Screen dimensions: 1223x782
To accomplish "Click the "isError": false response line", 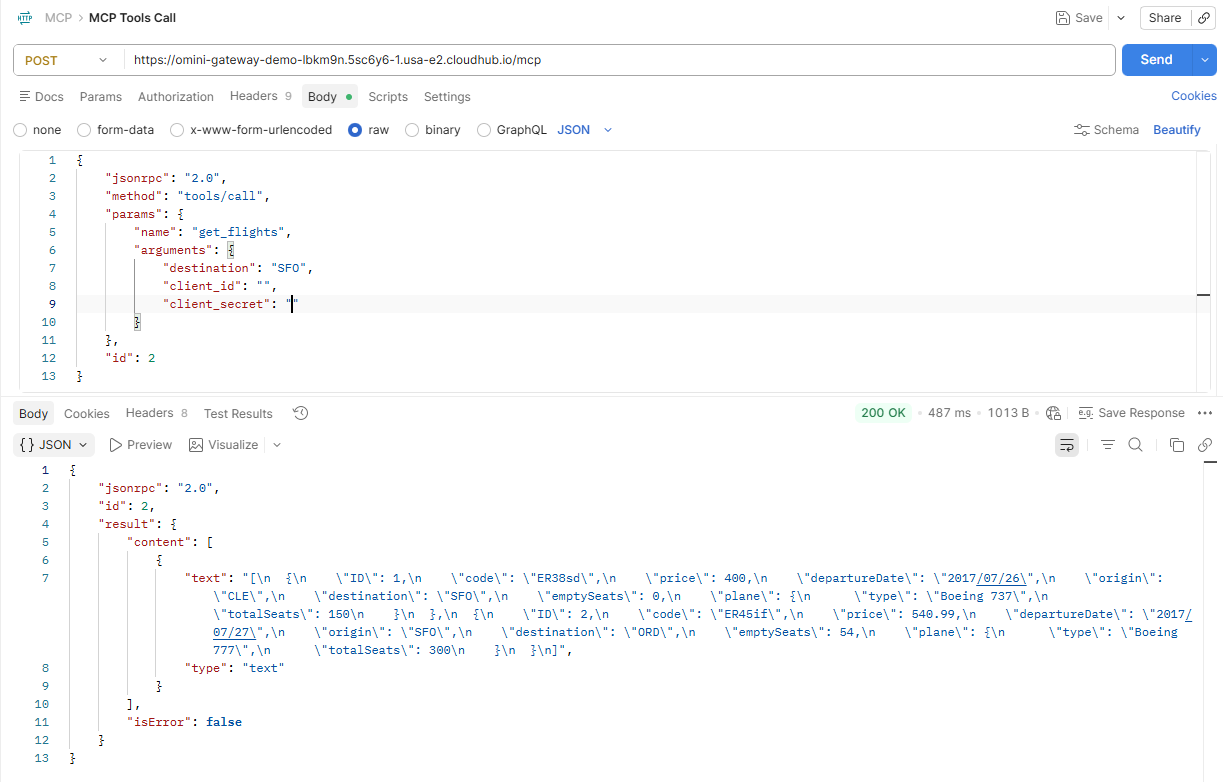I will tap(184, 722).
